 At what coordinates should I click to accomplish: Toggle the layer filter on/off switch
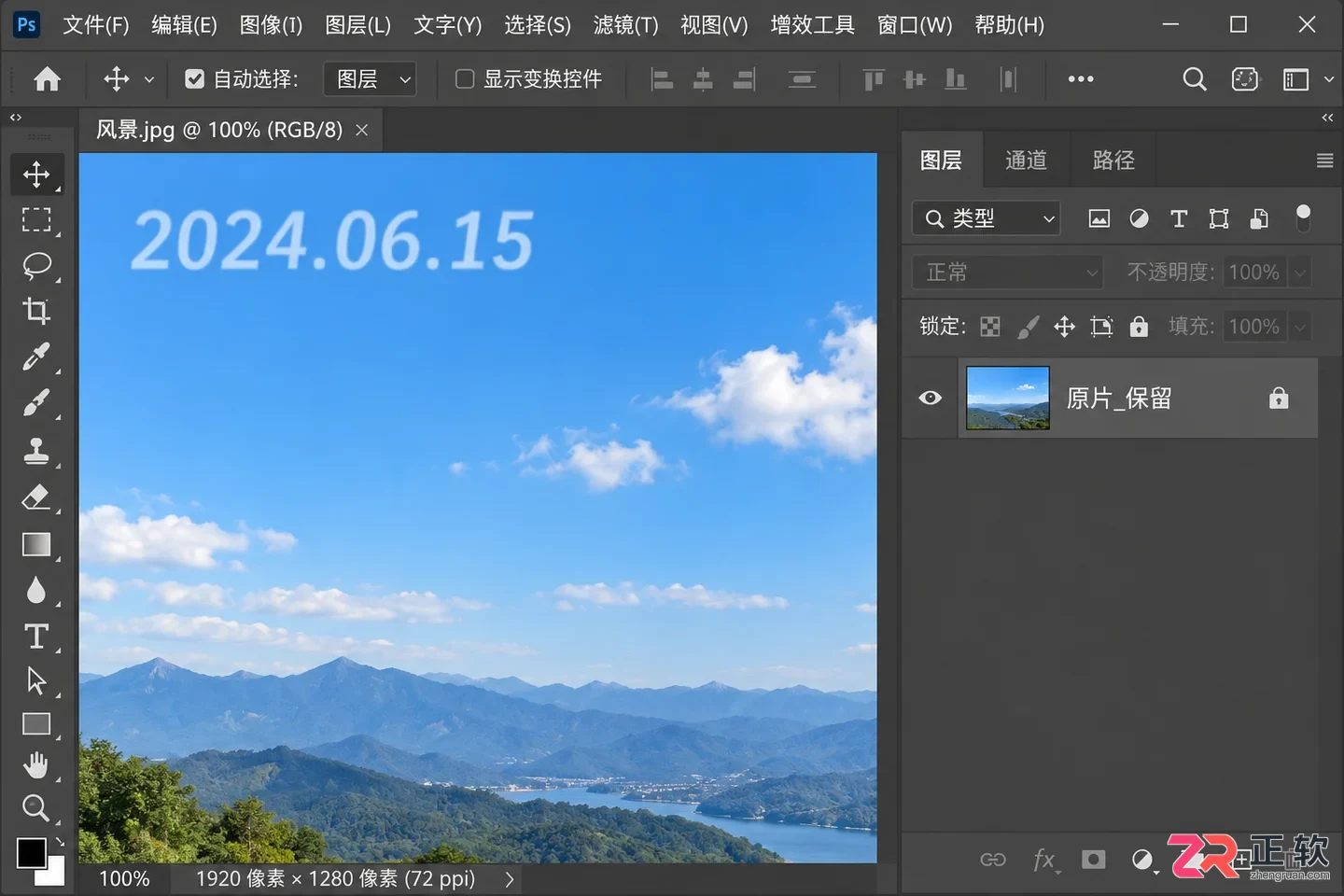[x=1304, y=218]
